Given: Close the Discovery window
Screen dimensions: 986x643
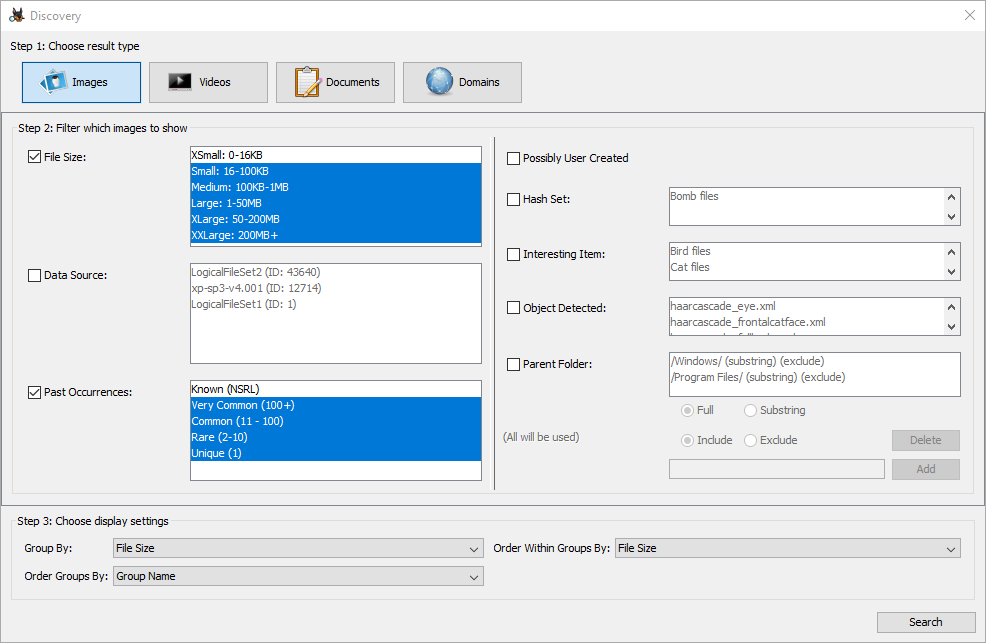Looking at the screenshot, I should [969, 16].
